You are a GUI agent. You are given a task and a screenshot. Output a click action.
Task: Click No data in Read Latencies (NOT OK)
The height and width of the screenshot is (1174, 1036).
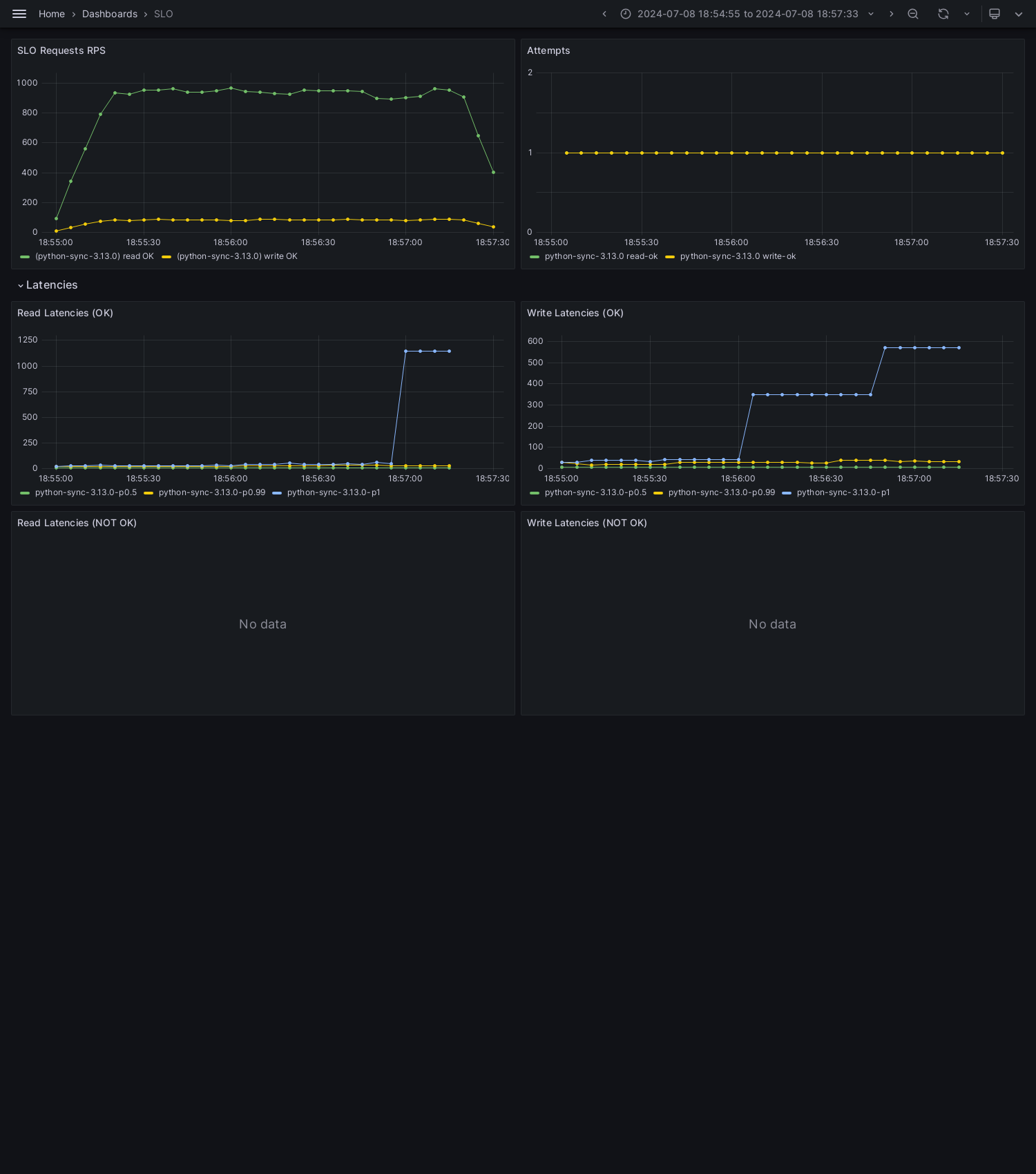click(x=262, y=624)
